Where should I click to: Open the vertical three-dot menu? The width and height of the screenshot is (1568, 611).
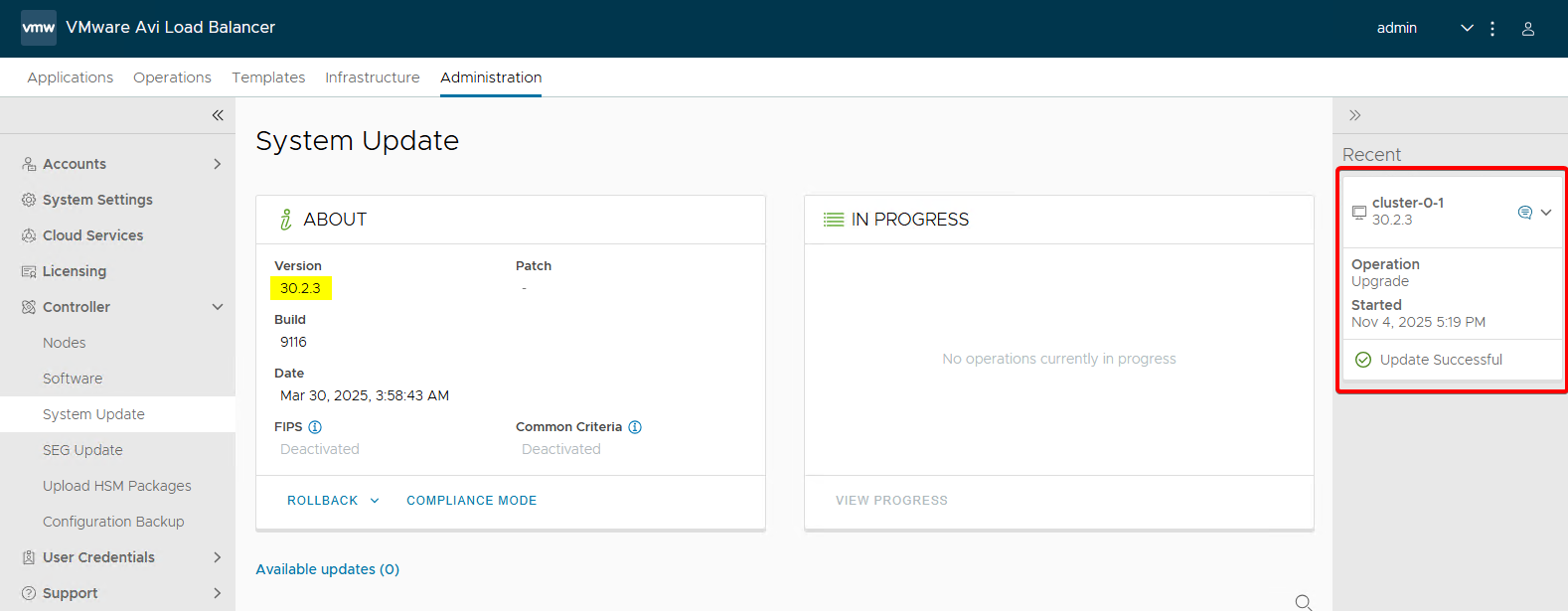click(x=1491, y=29)
